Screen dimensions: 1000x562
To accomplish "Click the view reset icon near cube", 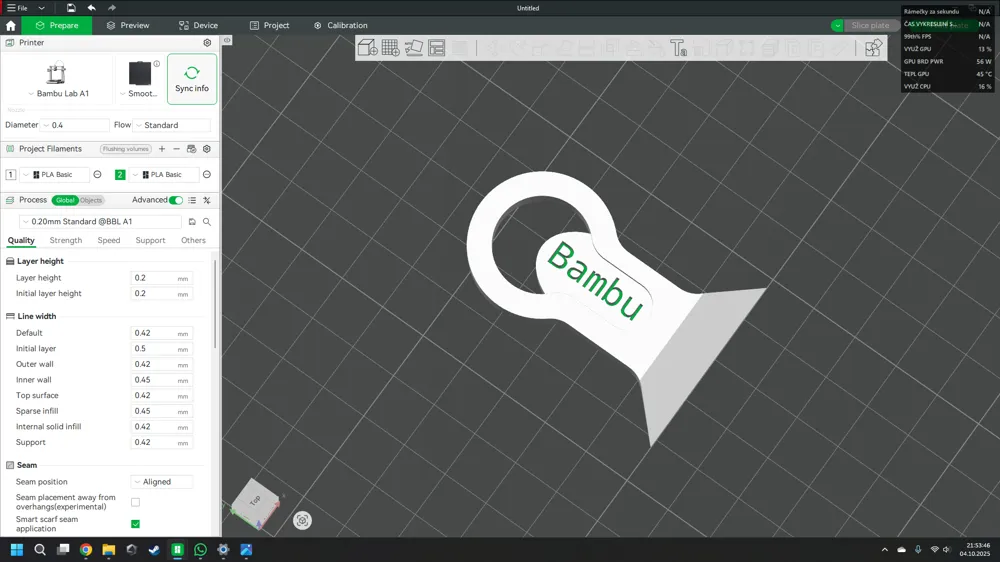I will pyautogui.click(x=302, y=521).
